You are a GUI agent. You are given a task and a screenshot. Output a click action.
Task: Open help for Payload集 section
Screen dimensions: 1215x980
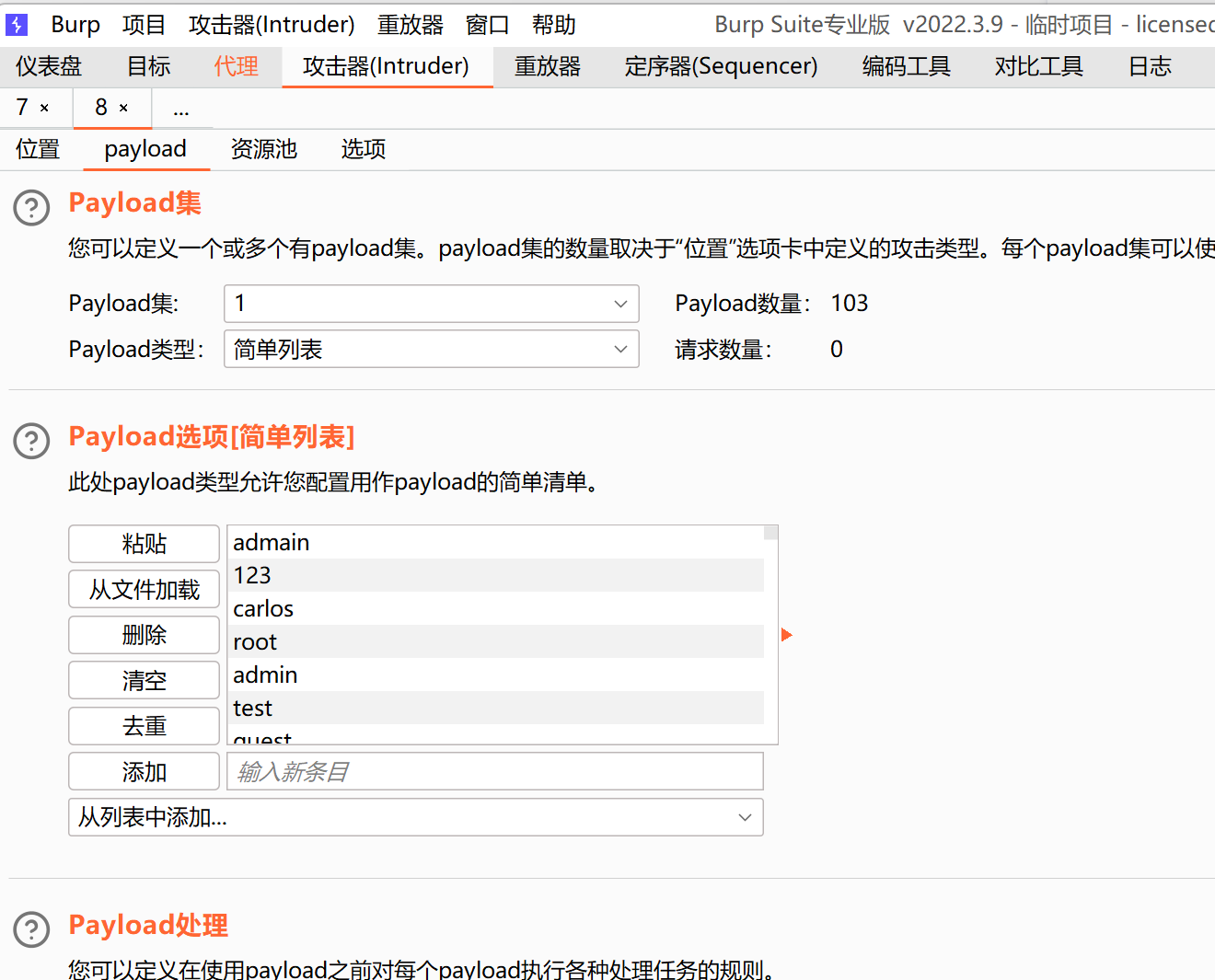click(31, 208)
